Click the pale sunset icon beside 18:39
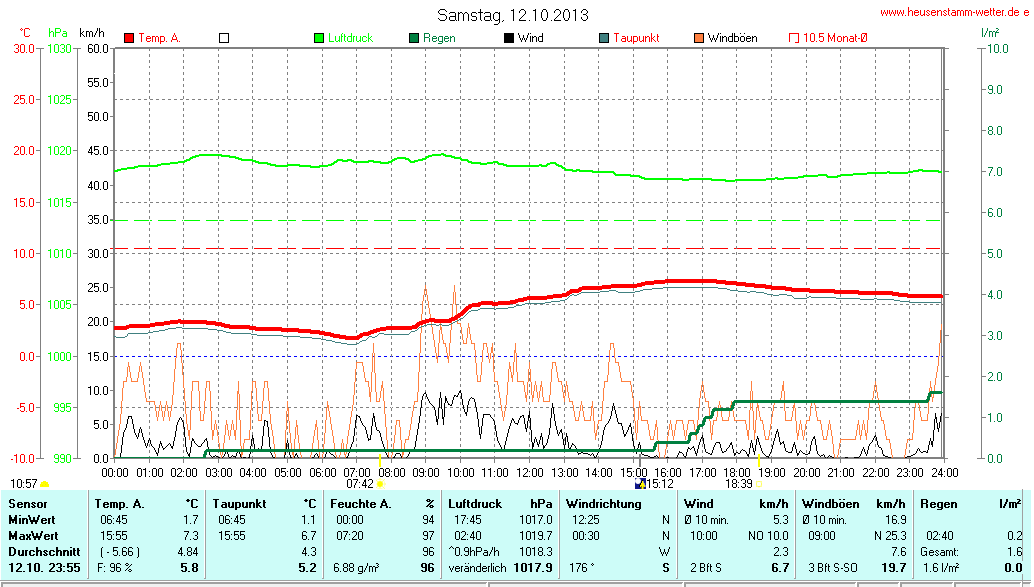Screen dimensions: 1034x587 (761, 484)
